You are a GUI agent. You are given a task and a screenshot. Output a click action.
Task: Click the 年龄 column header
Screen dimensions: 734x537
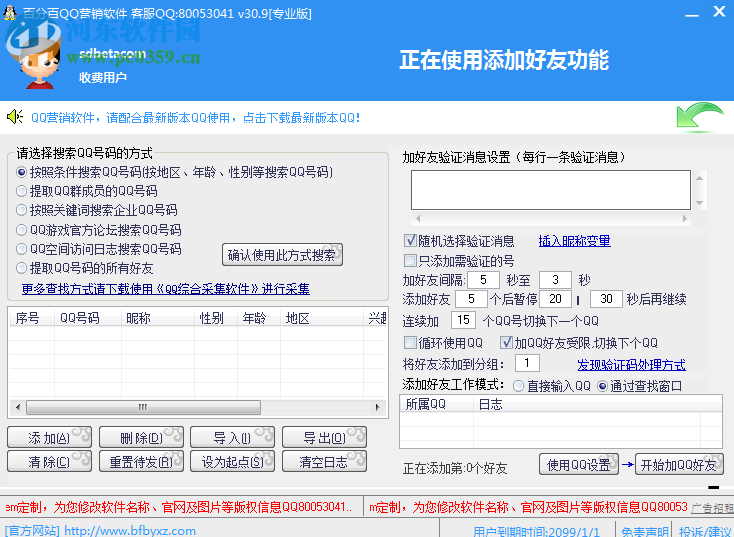(x=259, y=318)
